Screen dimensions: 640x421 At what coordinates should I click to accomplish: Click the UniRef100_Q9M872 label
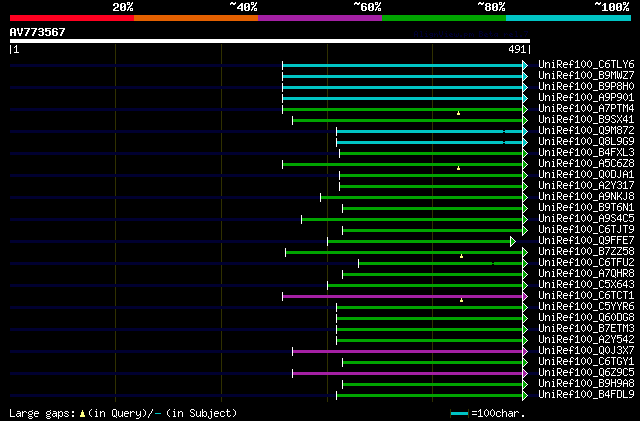click(x=586, y=131)
